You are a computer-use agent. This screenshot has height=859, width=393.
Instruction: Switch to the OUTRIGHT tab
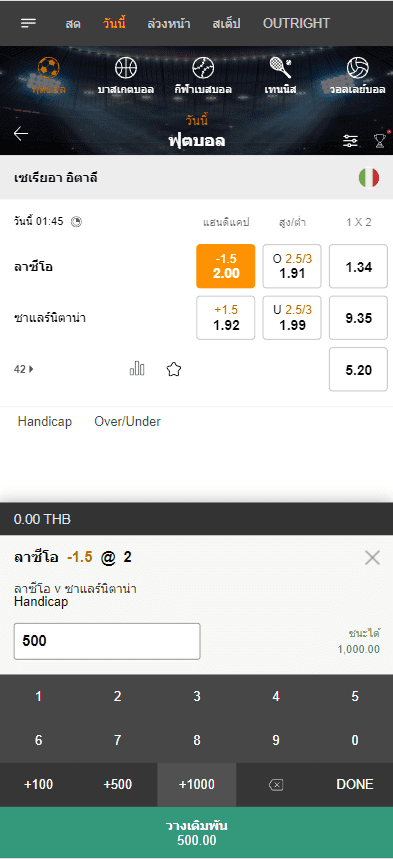[x=297, y=24]
